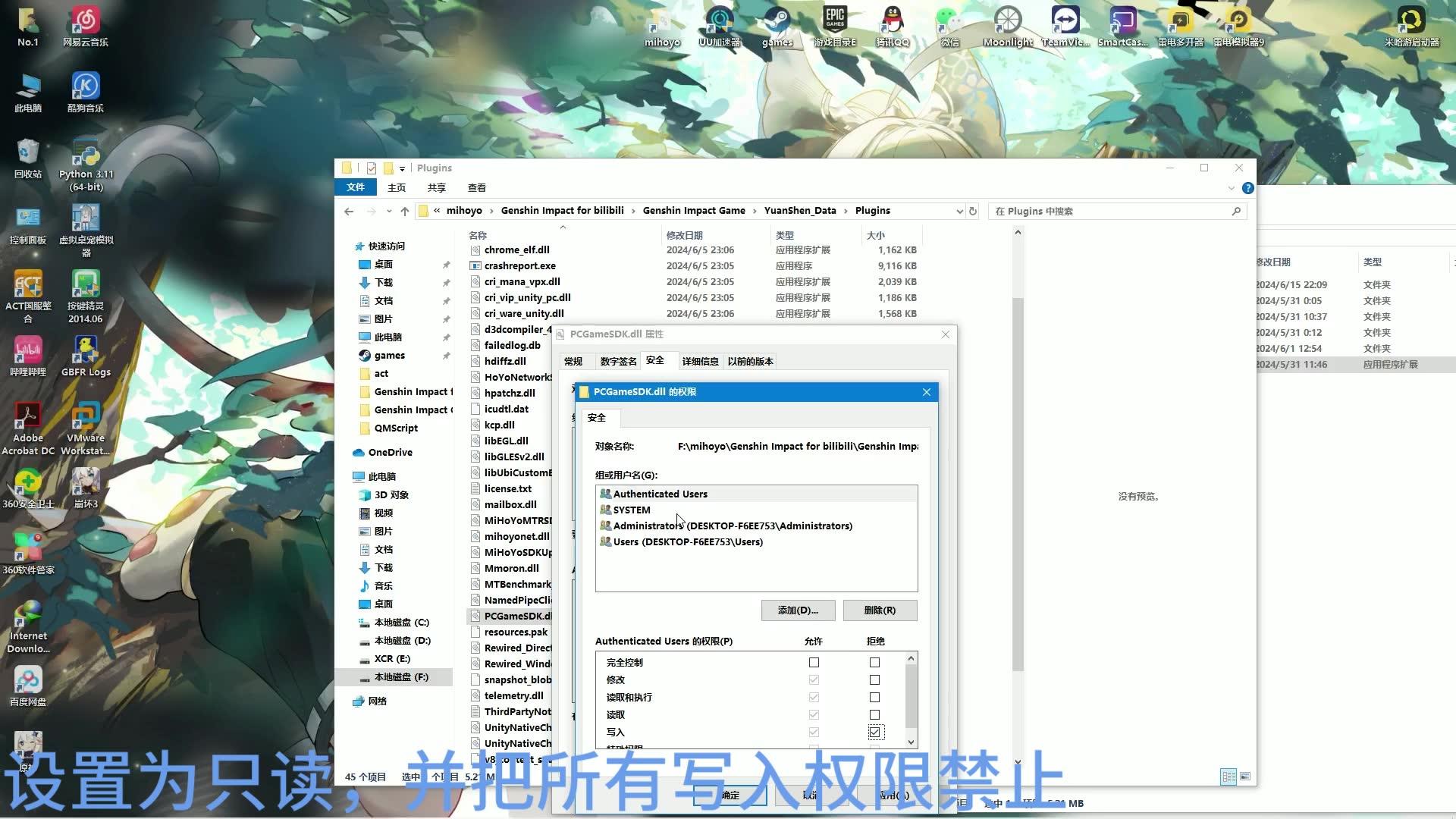The height and width of the screenshot is (819, 1456).
Task: Open the File (文件) ribbon menu
Action: coord(356,187)
